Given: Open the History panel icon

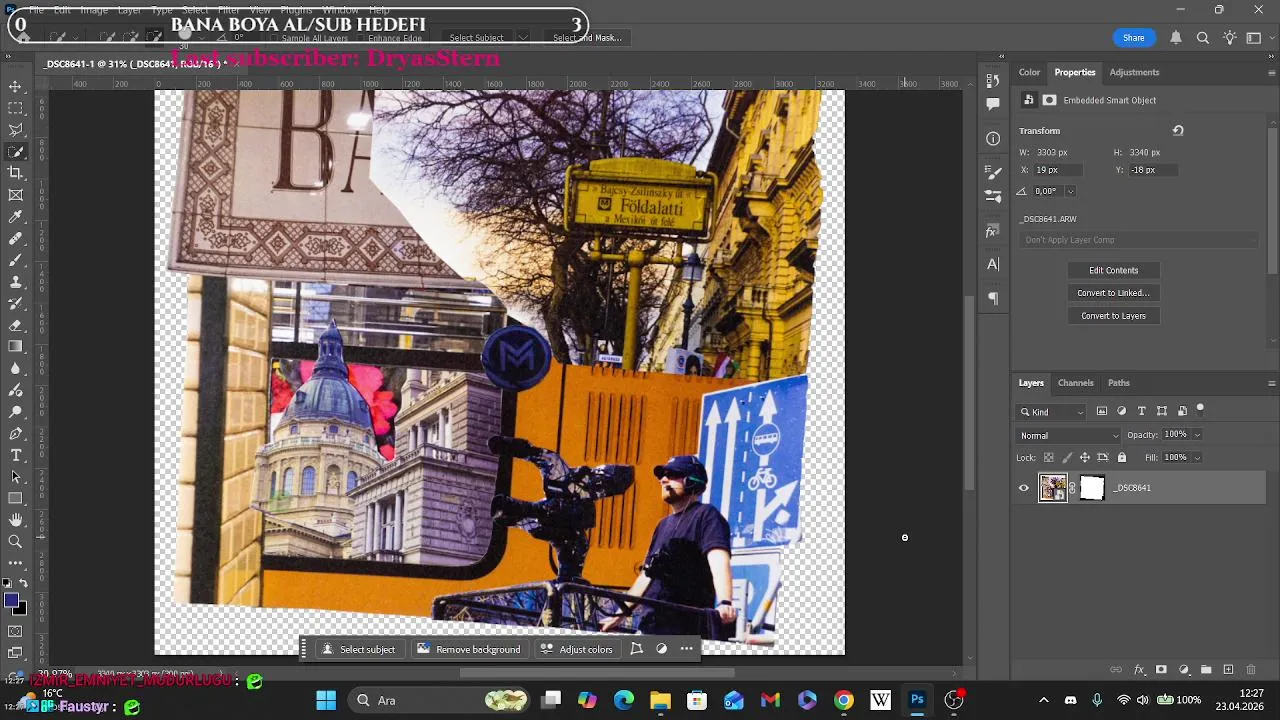Looking at the screenshot, I should tap(993, 81).
